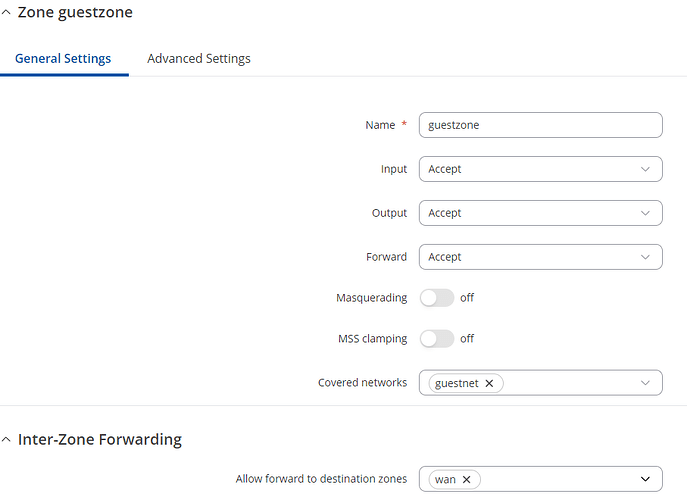Open the Input policy dropdown
687x500 pixels.
click(x=541, y=169)
